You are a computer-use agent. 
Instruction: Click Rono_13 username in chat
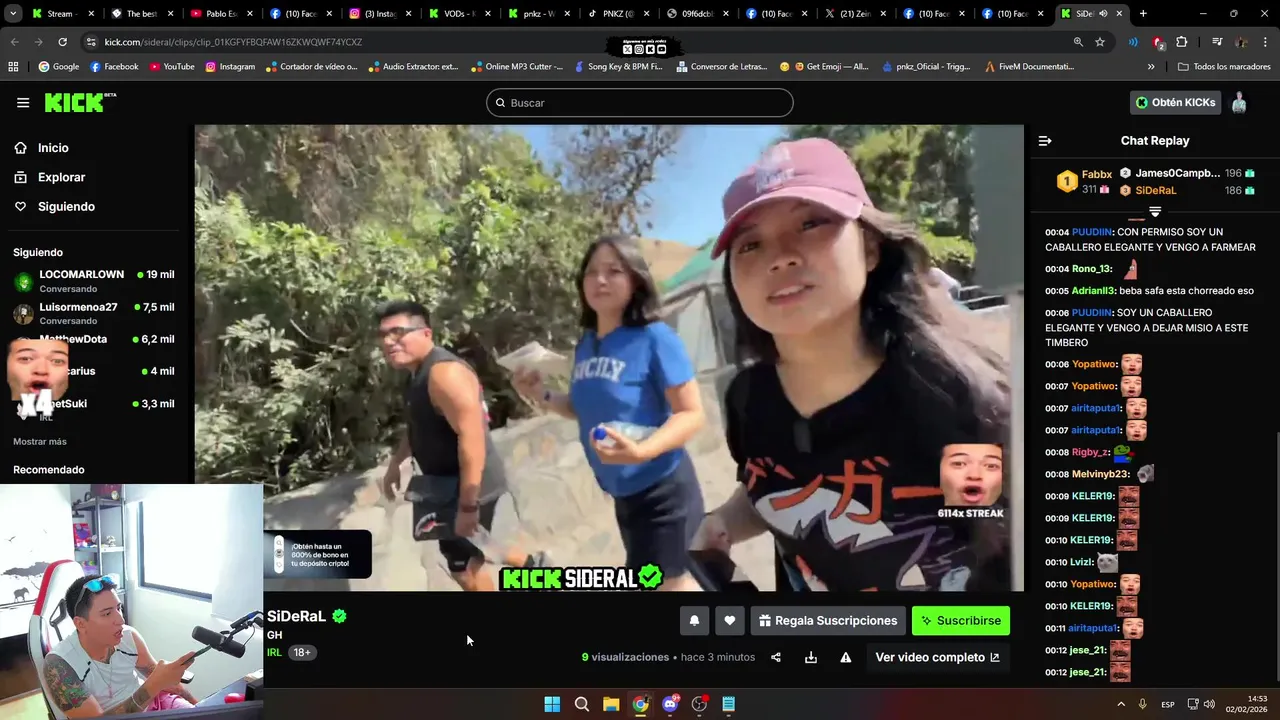point(1092,269)
